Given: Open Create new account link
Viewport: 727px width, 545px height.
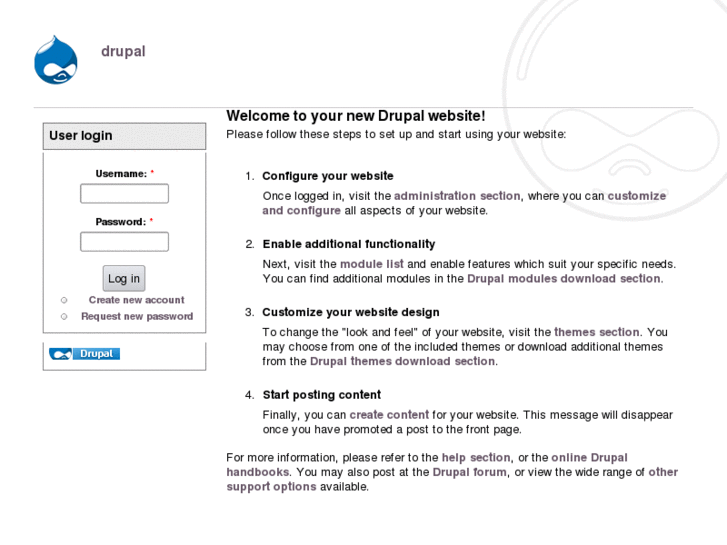Looking at the screenshot, I should (136, 300).
